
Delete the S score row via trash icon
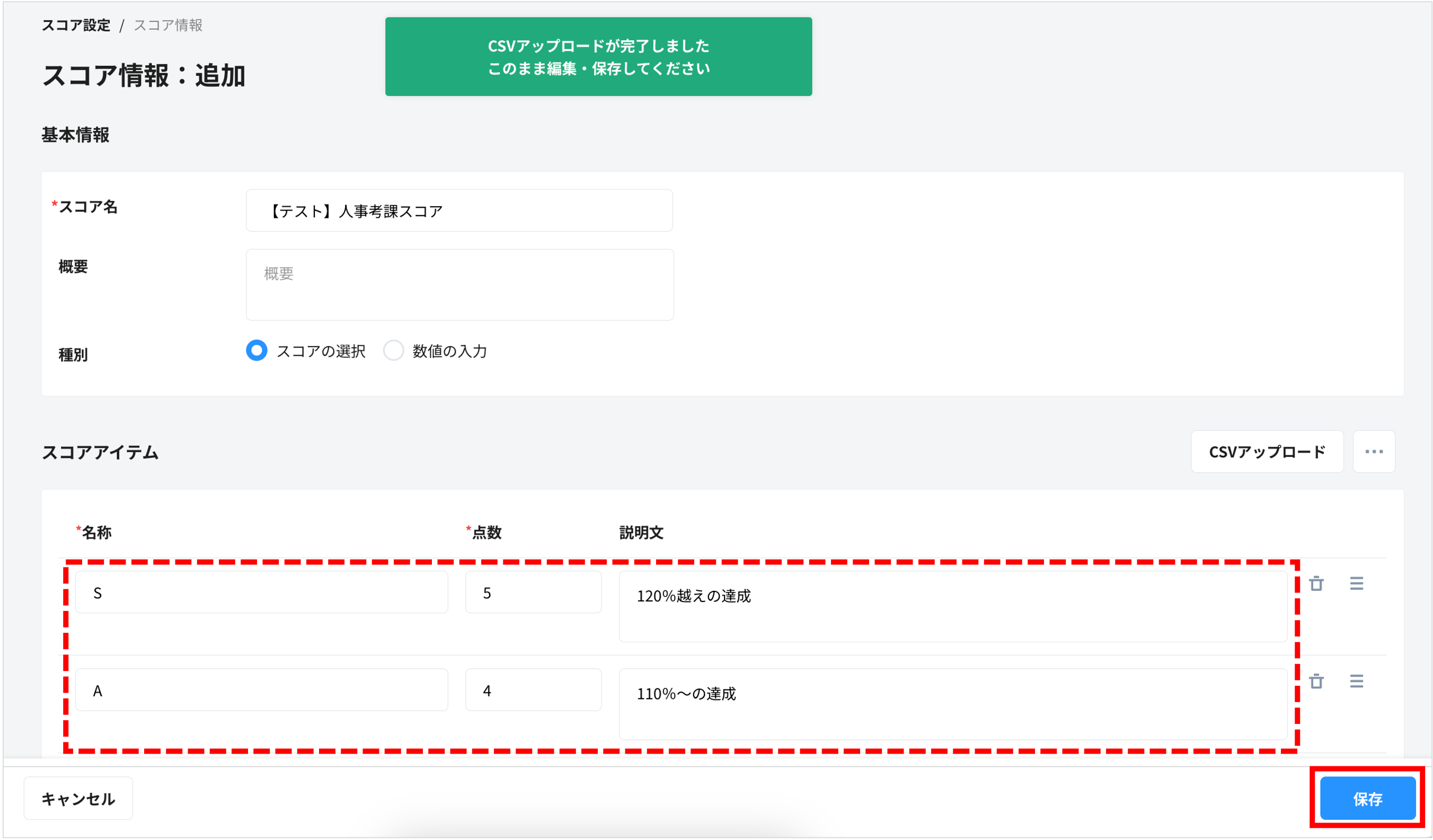click(1317, 583)
